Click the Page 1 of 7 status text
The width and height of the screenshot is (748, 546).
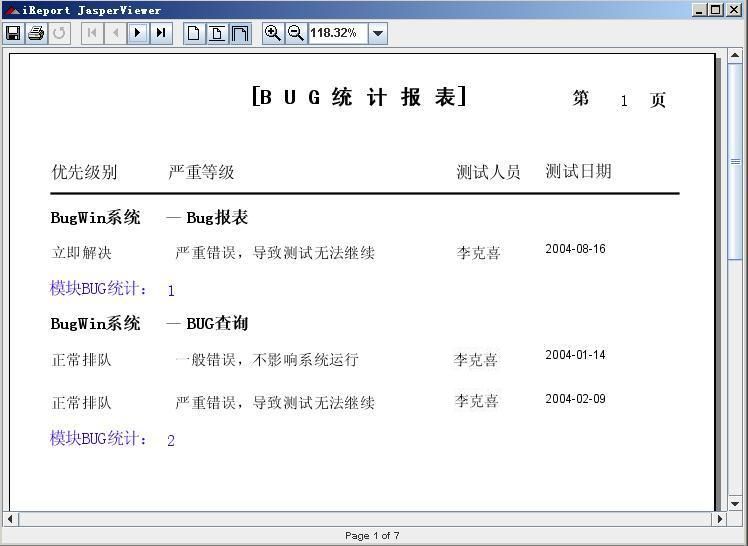click(x=373, y=536)
